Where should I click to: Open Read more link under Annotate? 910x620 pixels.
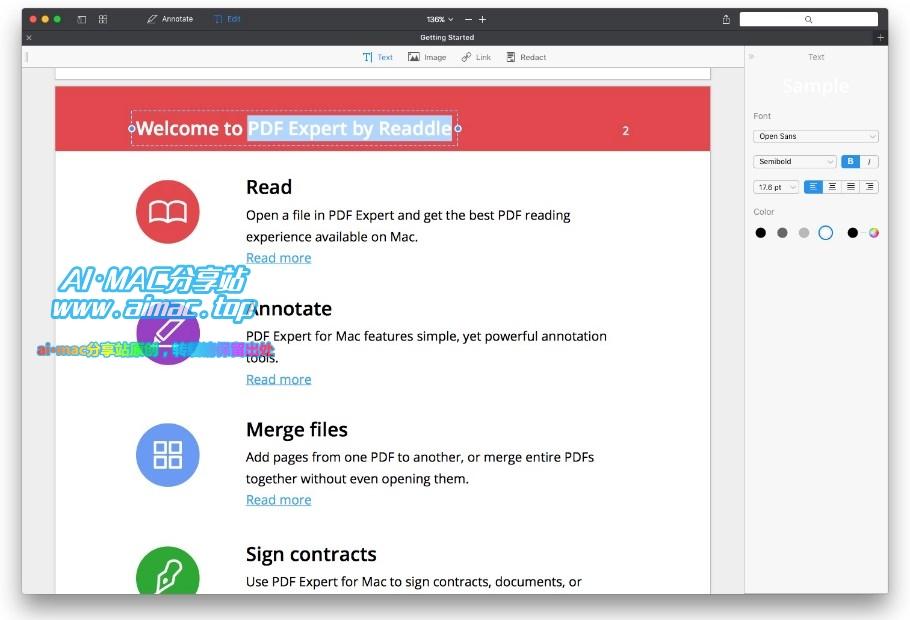coord(279,379)
